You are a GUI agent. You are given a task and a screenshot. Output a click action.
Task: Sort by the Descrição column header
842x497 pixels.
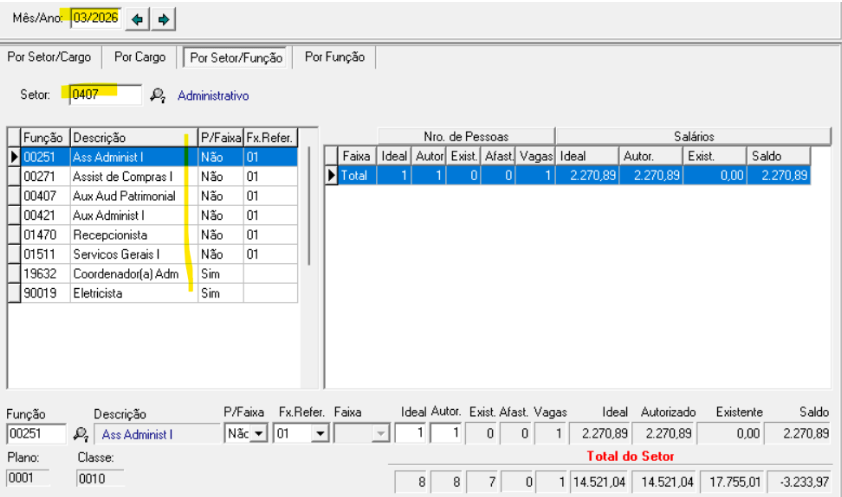pyautogui.click(x=132, y=137)
